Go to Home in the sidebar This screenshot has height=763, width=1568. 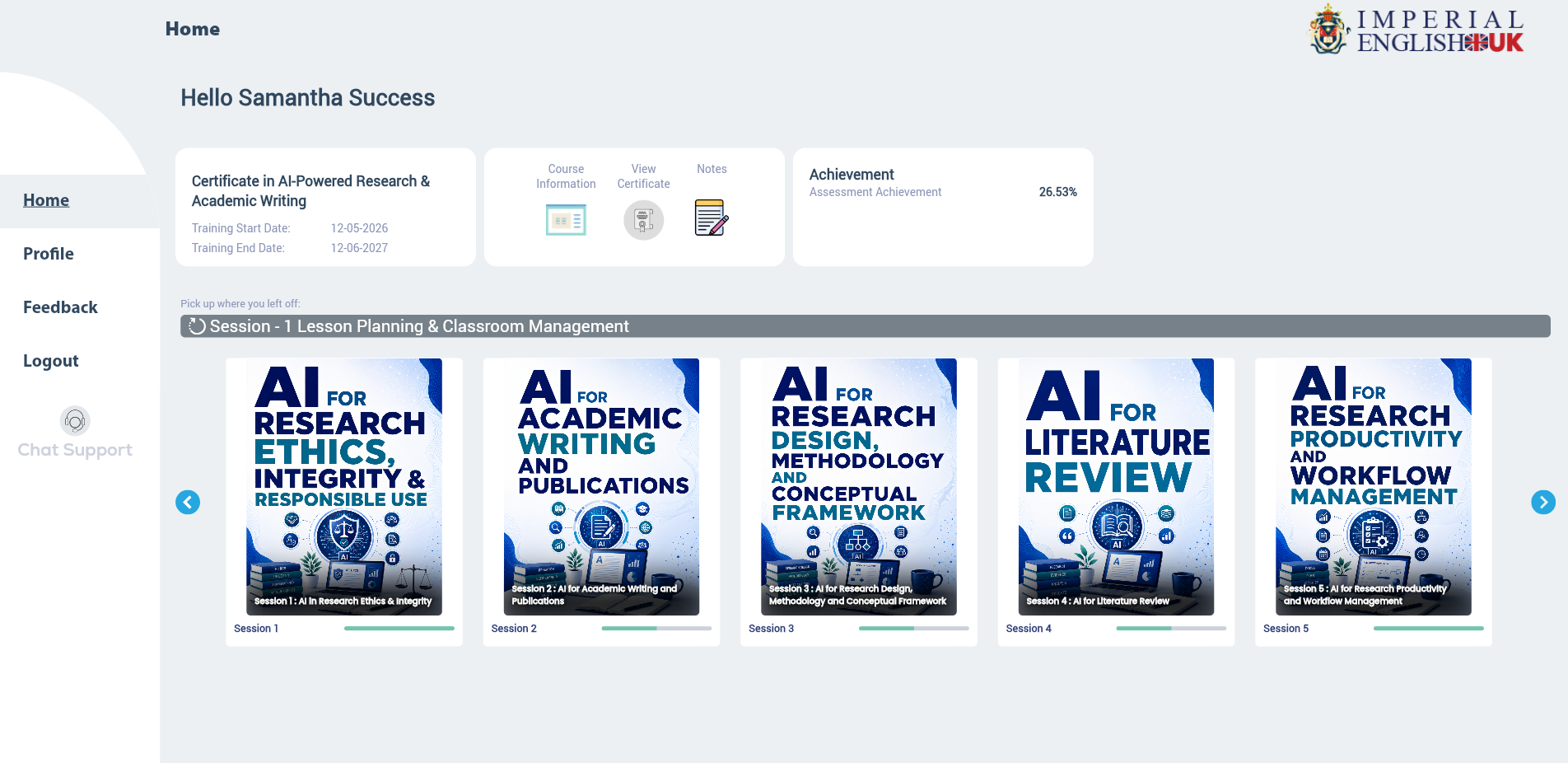(46, 200)
